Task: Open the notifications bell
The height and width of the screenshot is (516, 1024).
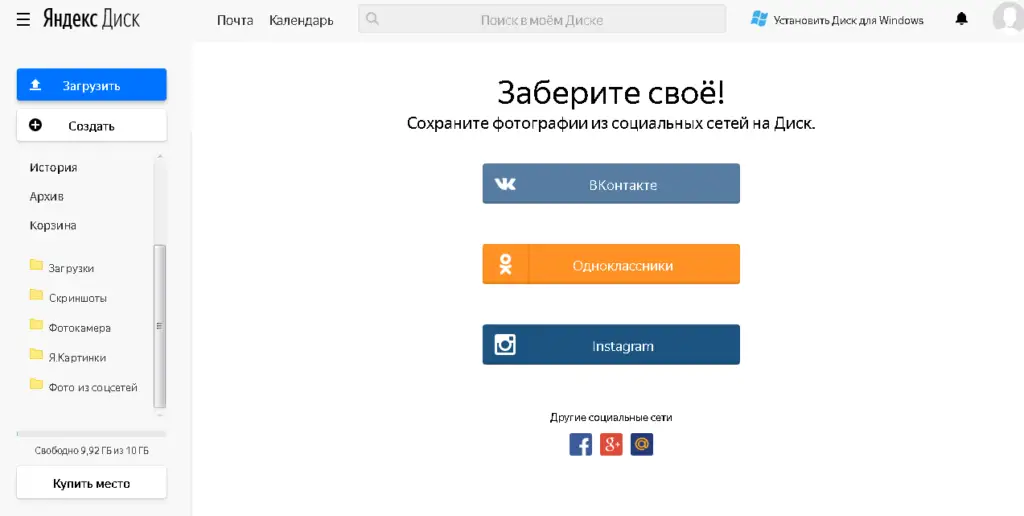Action: click(961, 19)
